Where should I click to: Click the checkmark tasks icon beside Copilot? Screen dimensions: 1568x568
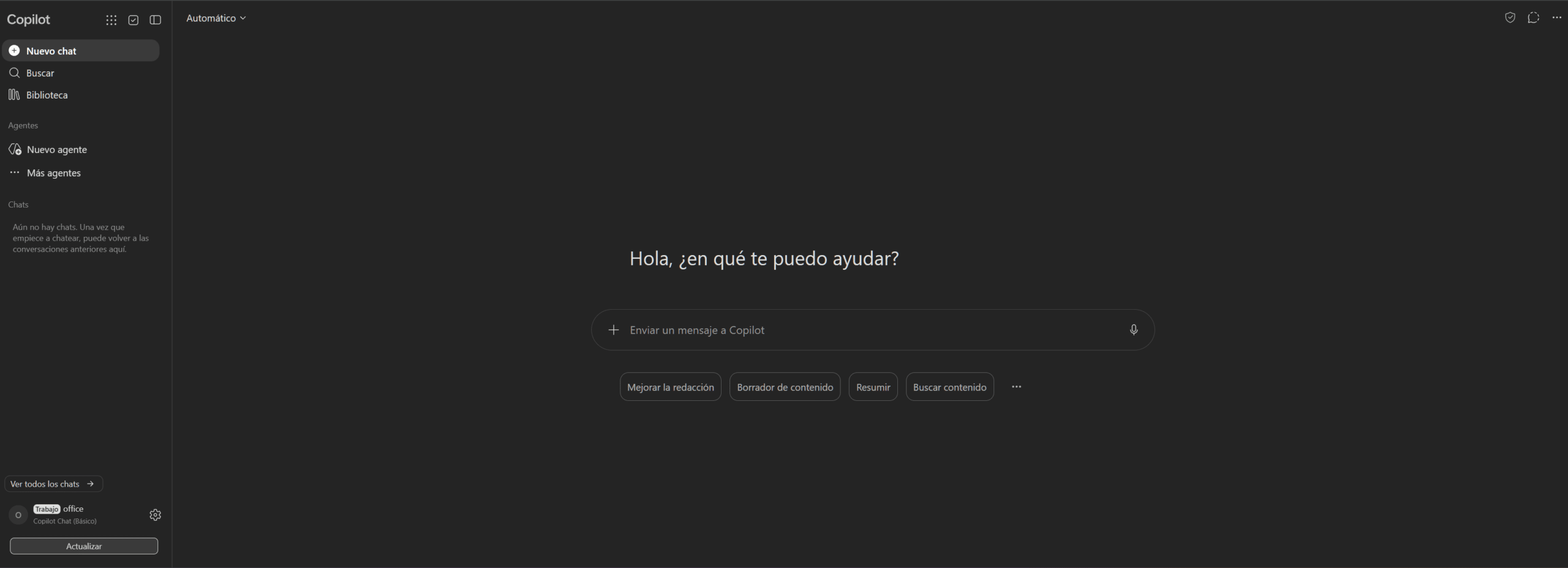coord(133,20)
